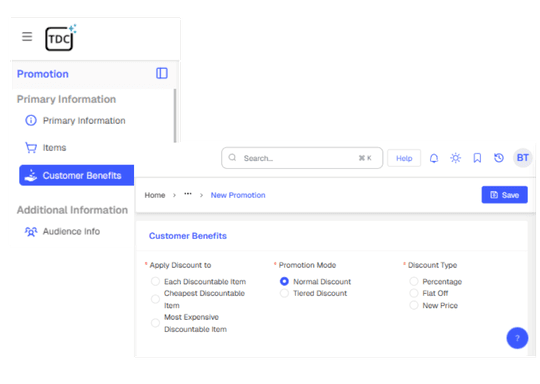
Task: Click the Additional Information heading
Action: (72, 210)
